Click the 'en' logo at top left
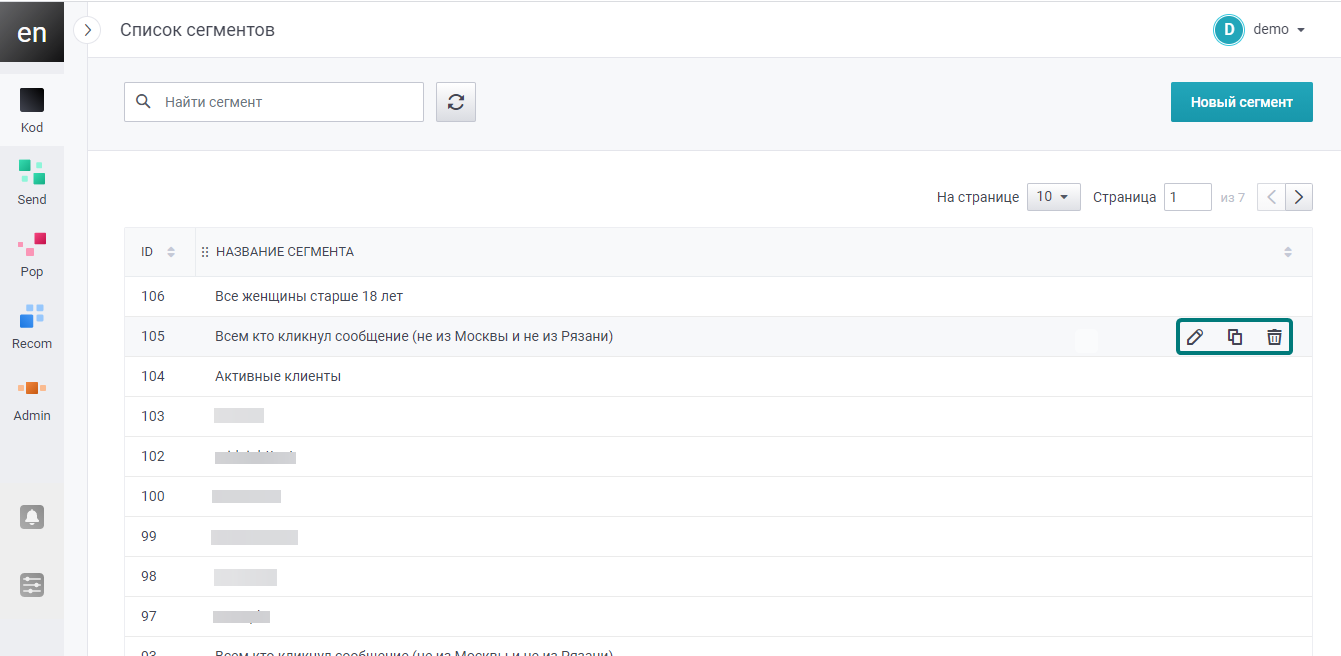The image size is (1341, 656). tap(32, 32)
